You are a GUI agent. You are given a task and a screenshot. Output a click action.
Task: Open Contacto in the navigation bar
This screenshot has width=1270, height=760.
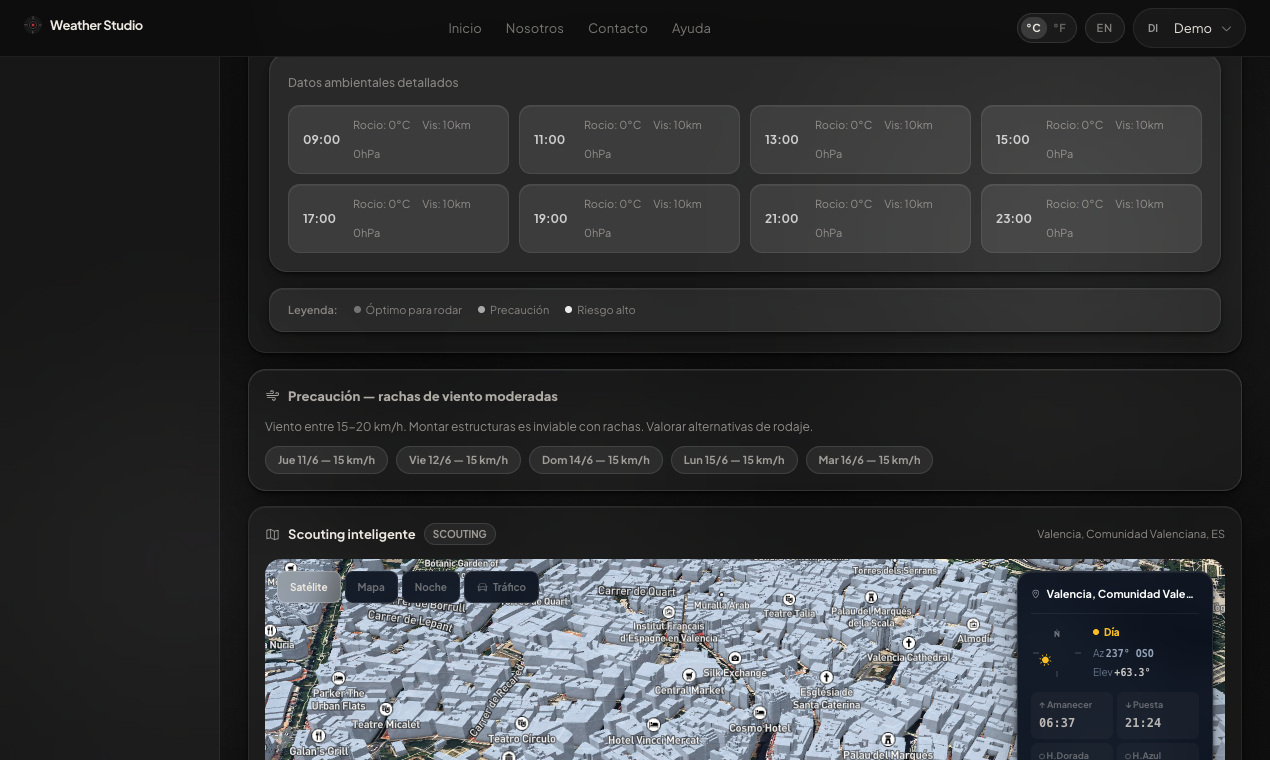(x=618, y=28)
